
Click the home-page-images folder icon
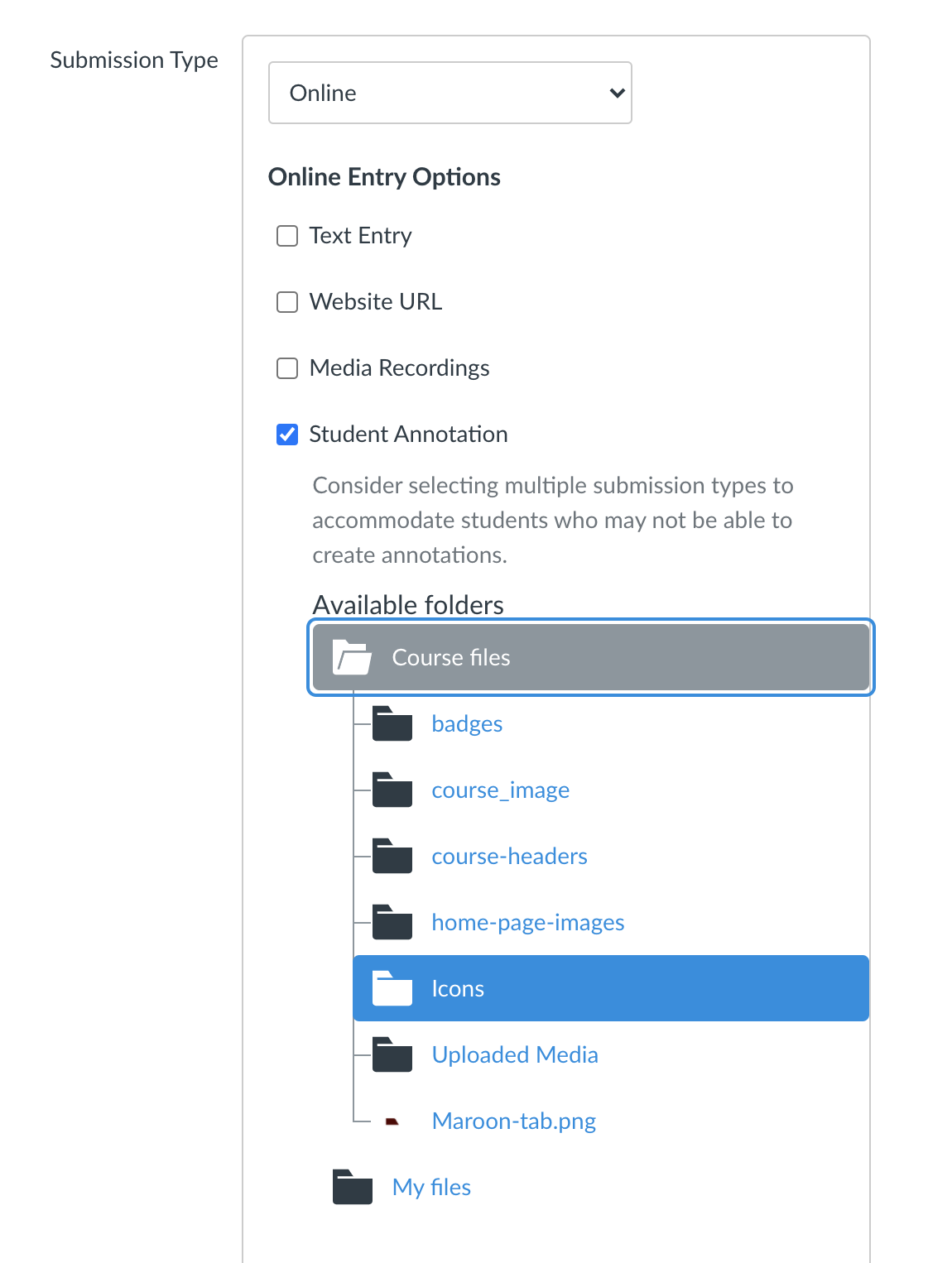392,922
